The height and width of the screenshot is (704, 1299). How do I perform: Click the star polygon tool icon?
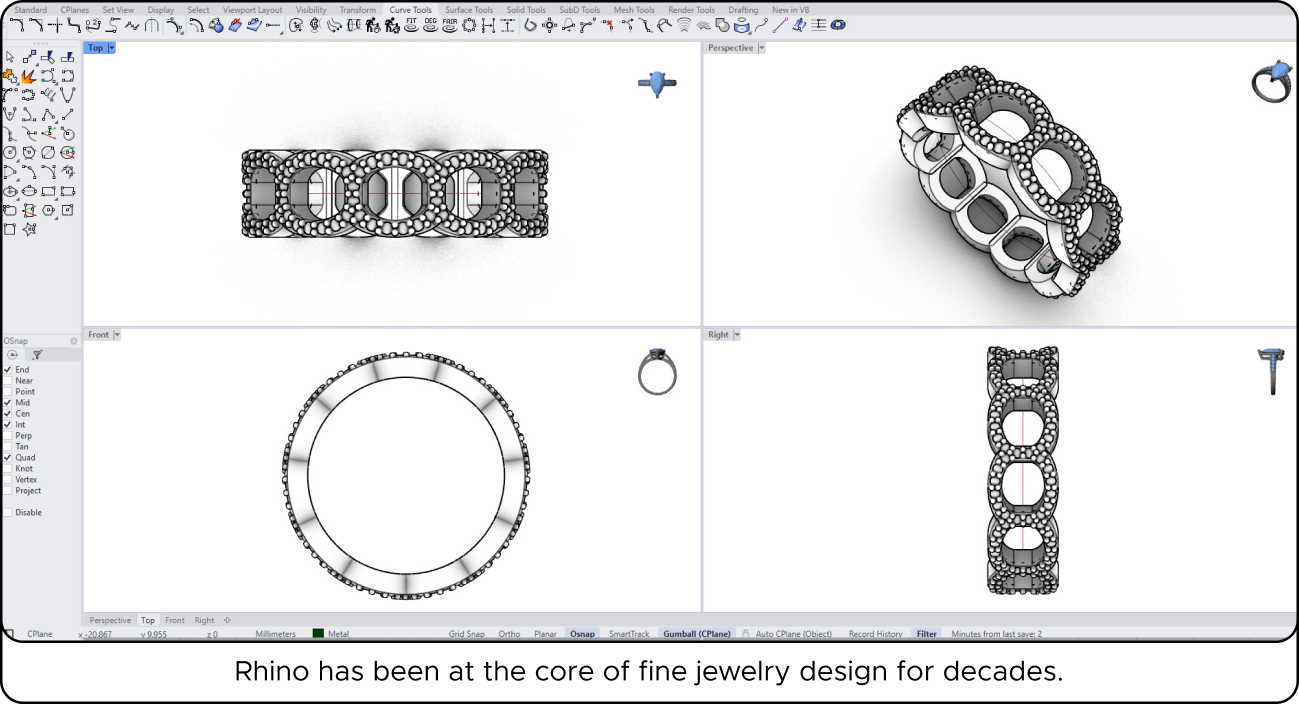tap(29, 229)
